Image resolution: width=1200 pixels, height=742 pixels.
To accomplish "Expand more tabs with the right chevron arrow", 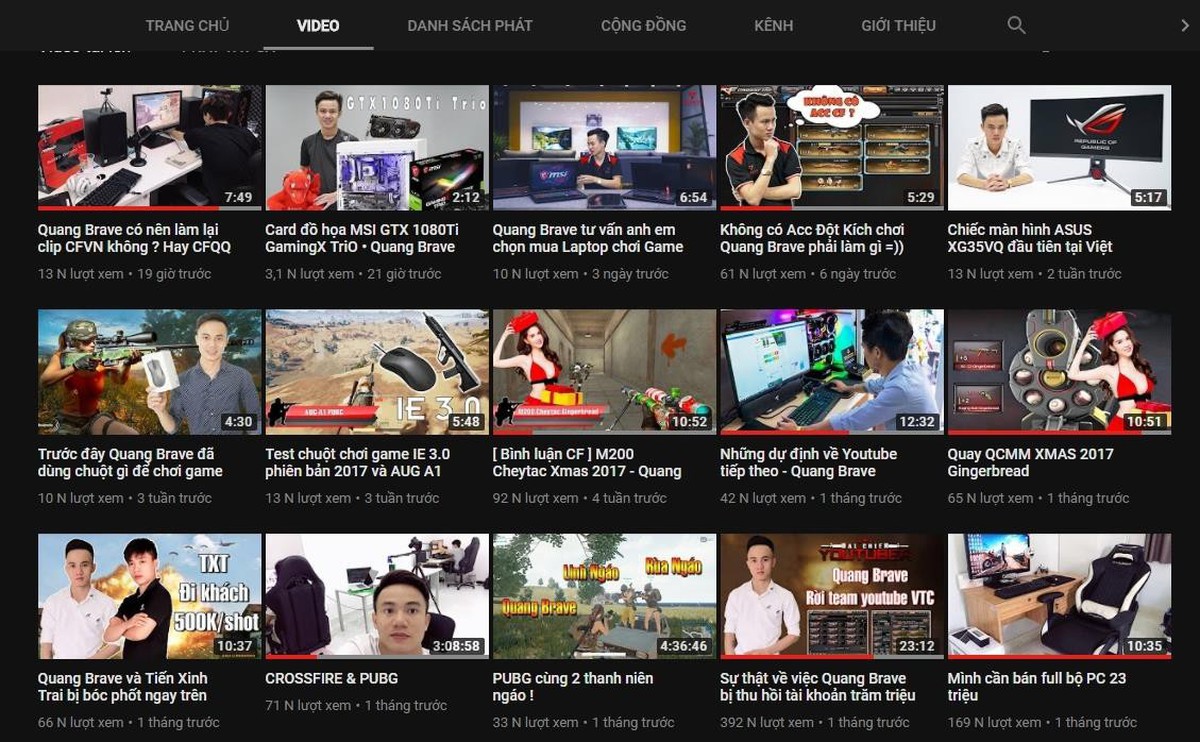I will pyautogui.click(x=1185, y=25).
